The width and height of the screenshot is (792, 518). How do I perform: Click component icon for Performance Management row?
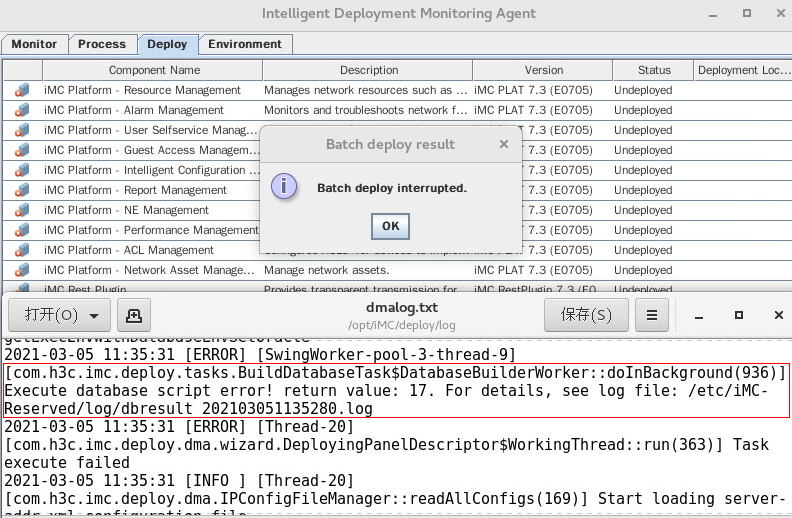pyautogui.click(x=22, y=230)
